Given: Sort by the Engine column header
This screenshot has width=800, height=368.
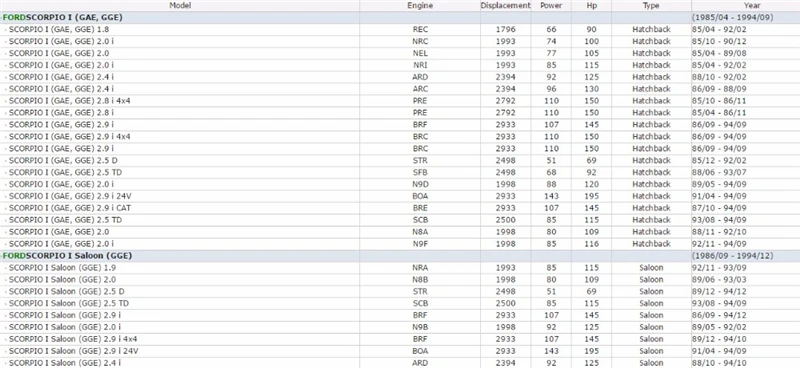Looking at the screenshot, I should coord(420,6).
